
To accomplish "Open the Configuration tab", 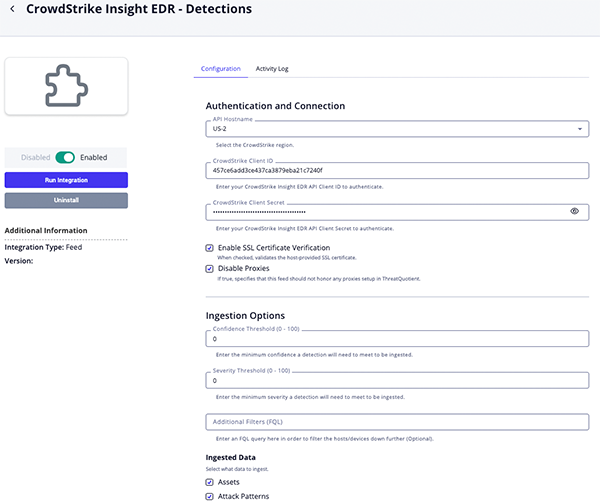I will point(220,69).
